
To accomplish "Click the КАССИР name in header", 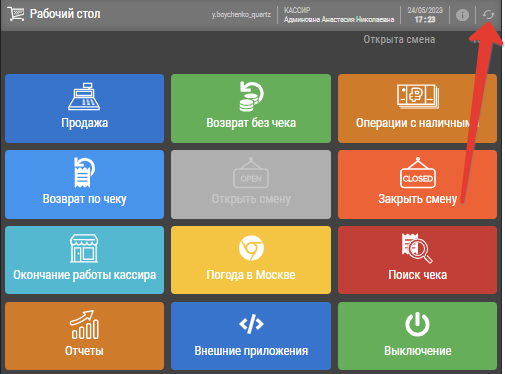I will (x=339, y=15).
